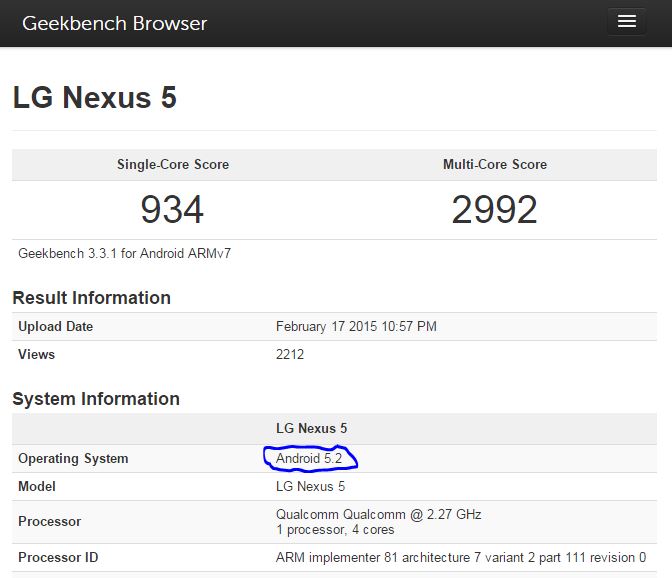This screenshot has height=578, width=672.
Task: Select the Multi-Core Score column header
Action: [x=494, y=164]
